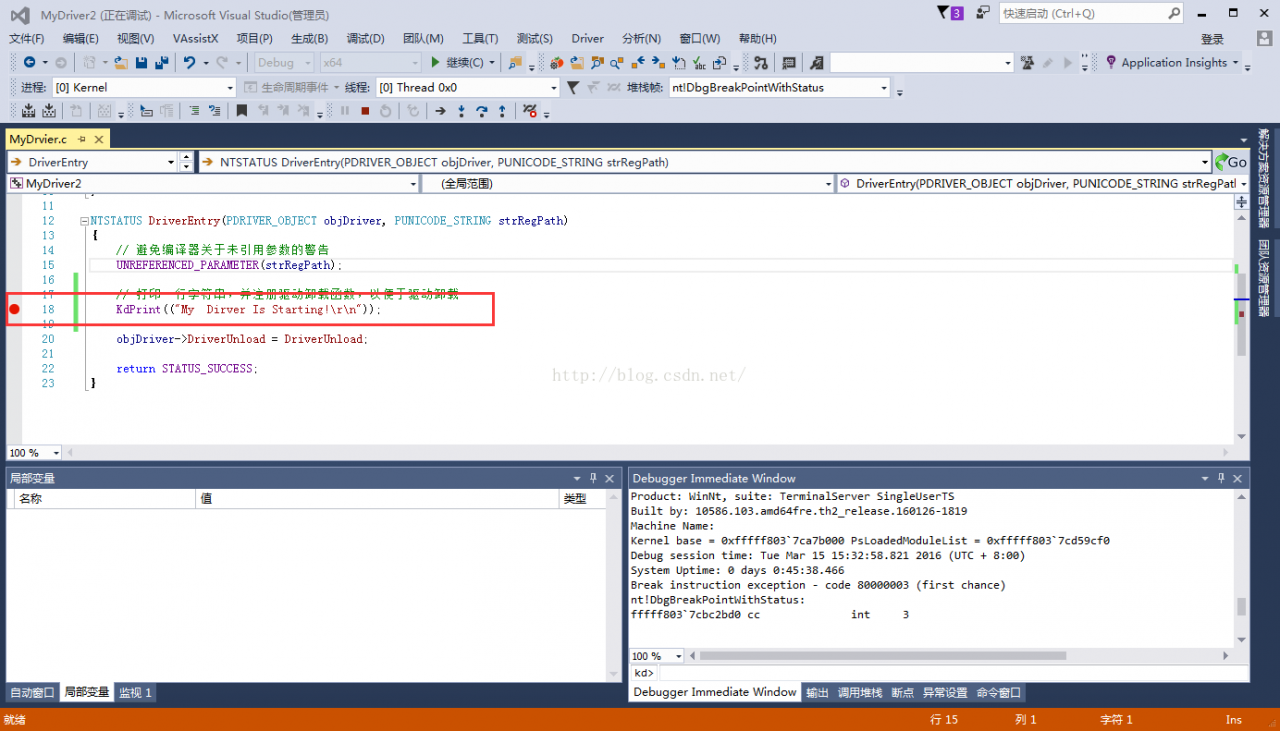
Task: Click the Restart debugging icon
Action: [386, 111]
